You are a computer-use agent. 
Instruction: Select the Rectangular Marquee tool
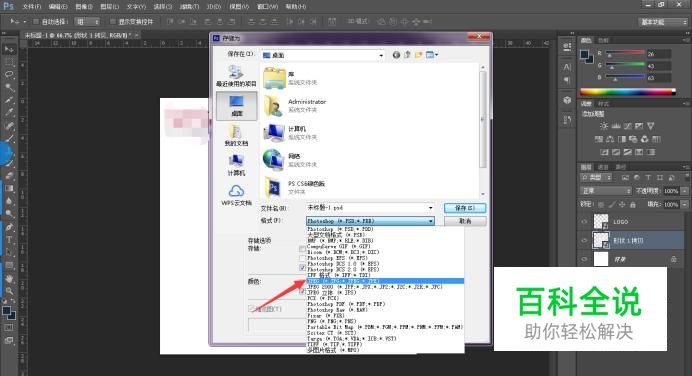[9, 62]
